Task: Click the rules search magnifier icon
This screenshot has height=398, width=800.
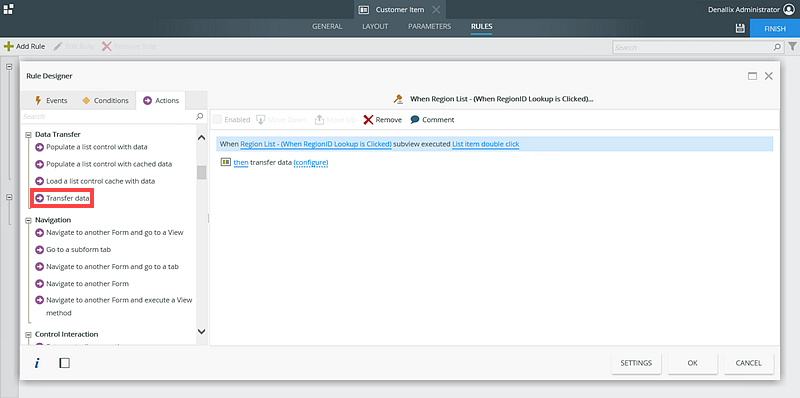Action: tap(777, 47)
